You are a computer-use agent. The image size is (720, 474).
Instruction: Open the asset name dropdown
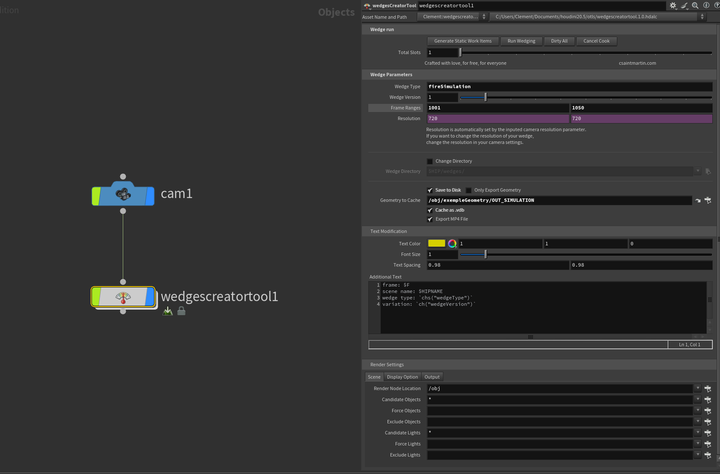point(484,17)
